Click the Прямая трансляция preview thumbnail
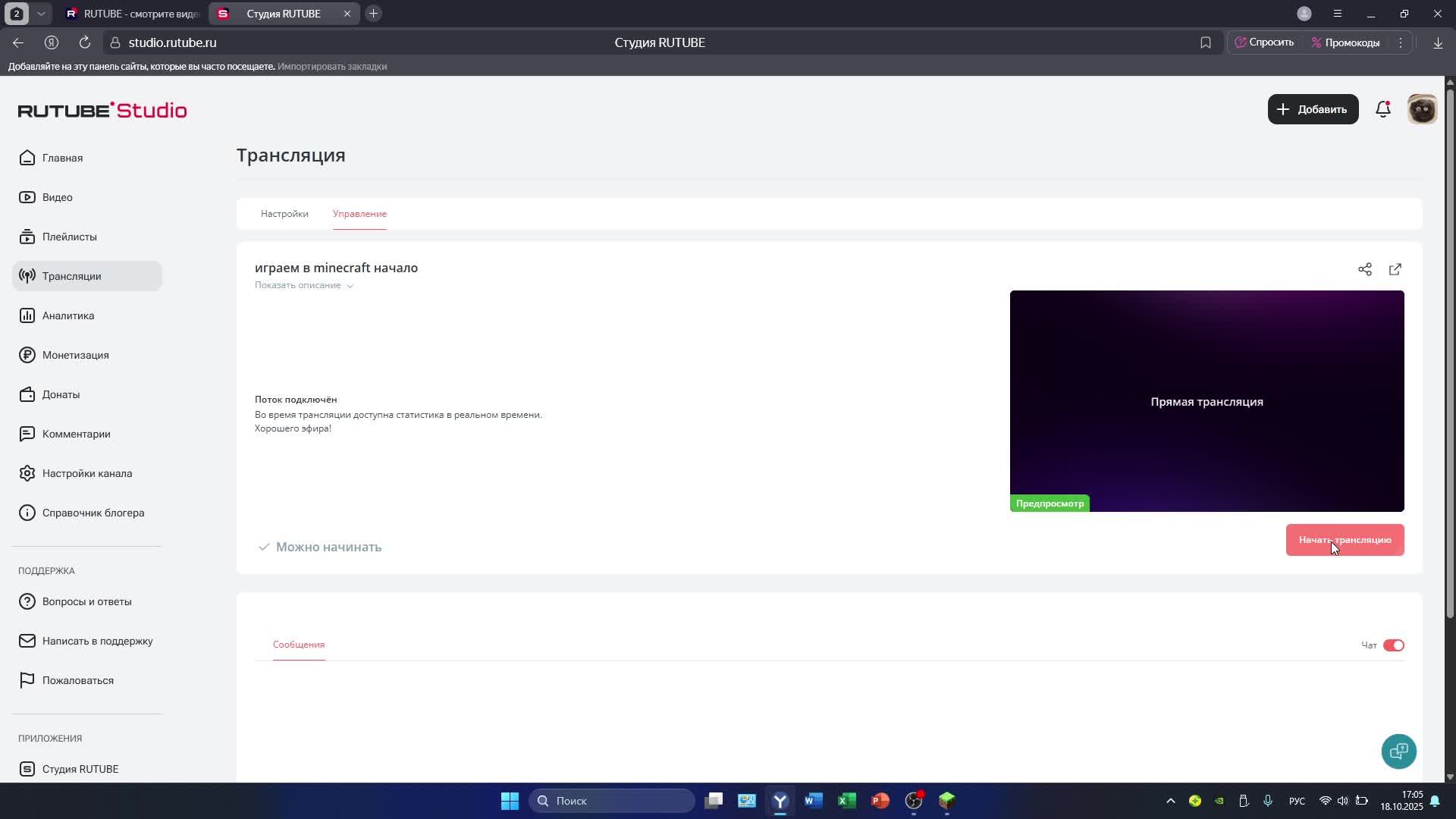Viewport: 1456px width, 819px height. tap(1207, 401)
